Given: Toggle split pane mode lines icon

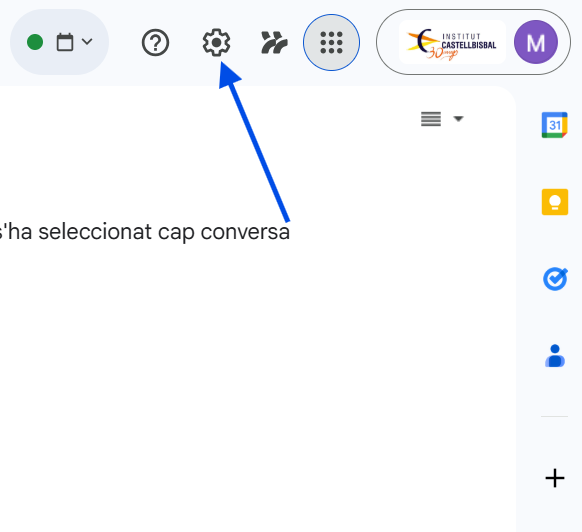Looking at the screenshot, I should (431, 119).
